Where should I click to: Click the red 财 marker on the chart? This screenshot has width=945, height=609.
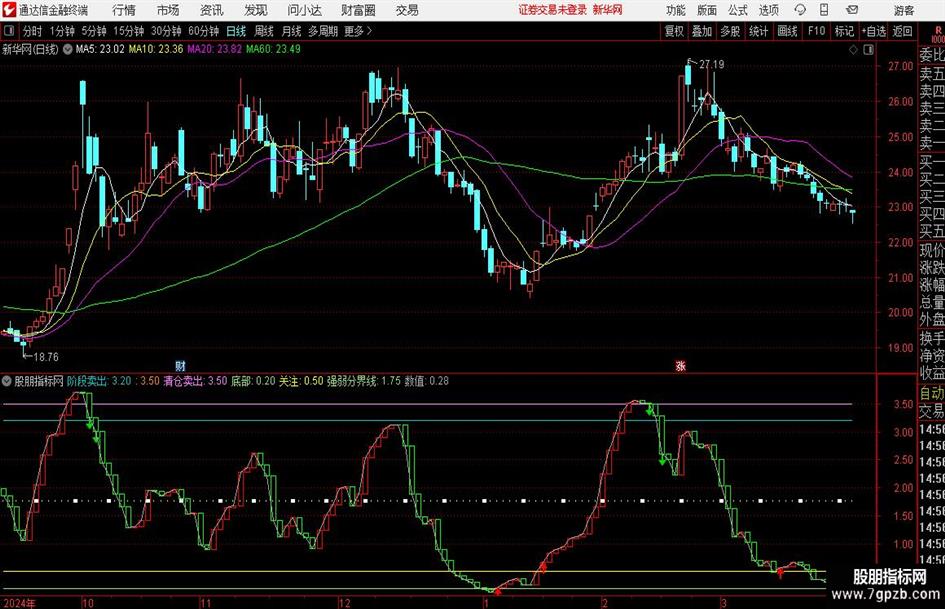tap(180, 365)
